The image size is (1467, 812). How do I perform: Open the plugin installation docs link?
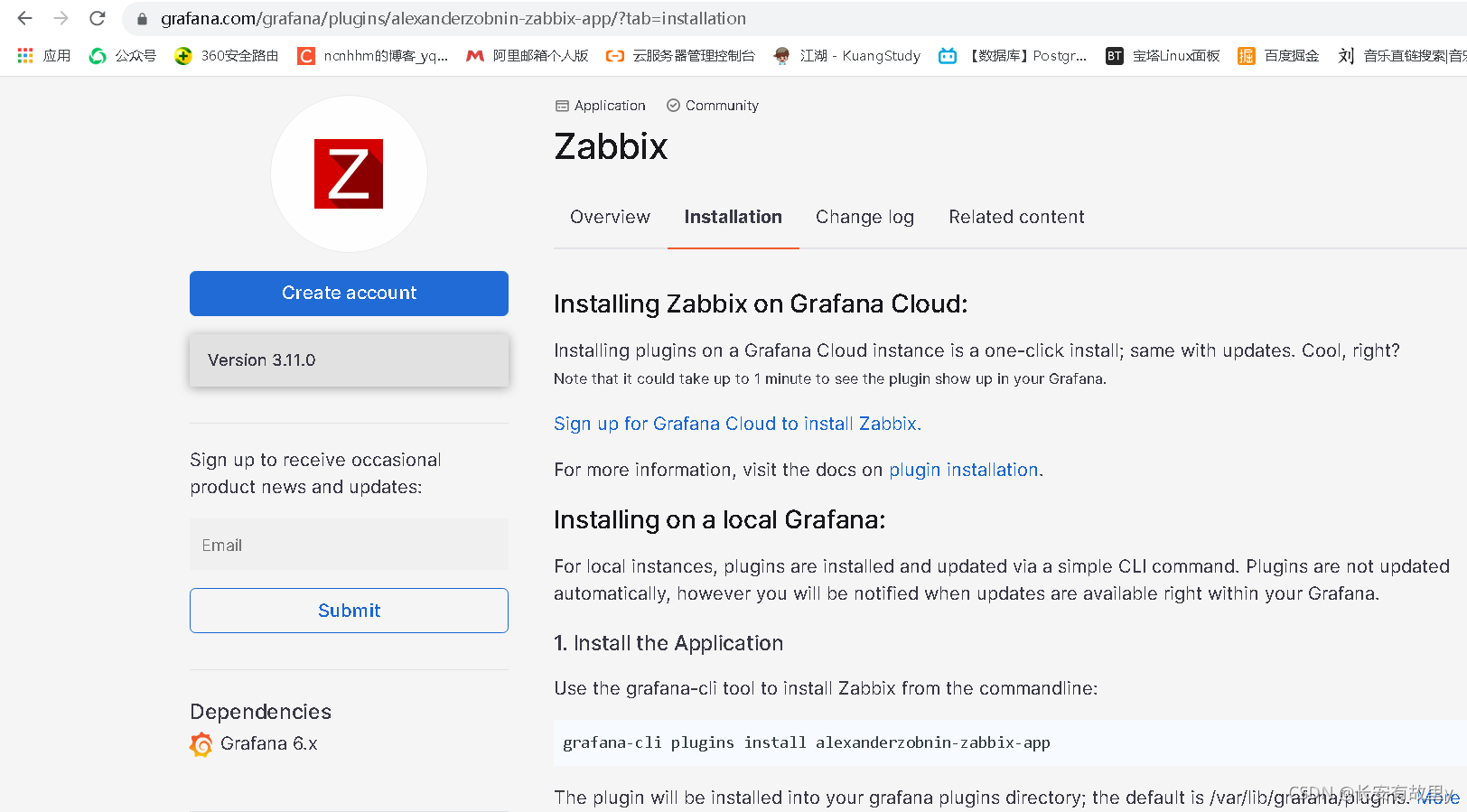[964, 470]
